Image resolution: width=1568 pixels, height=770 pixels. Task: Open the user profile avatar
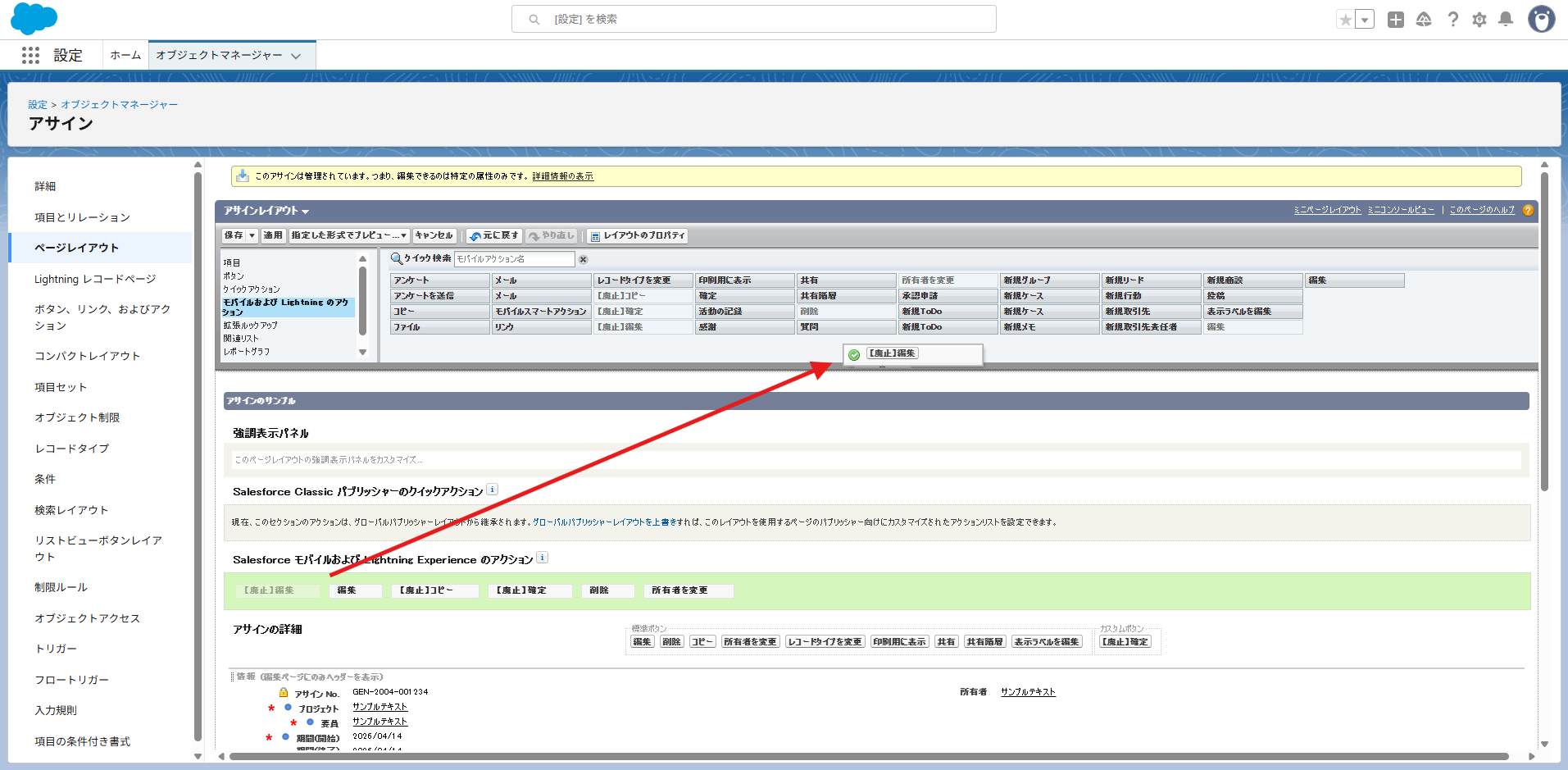click(x=1542, y=19)
